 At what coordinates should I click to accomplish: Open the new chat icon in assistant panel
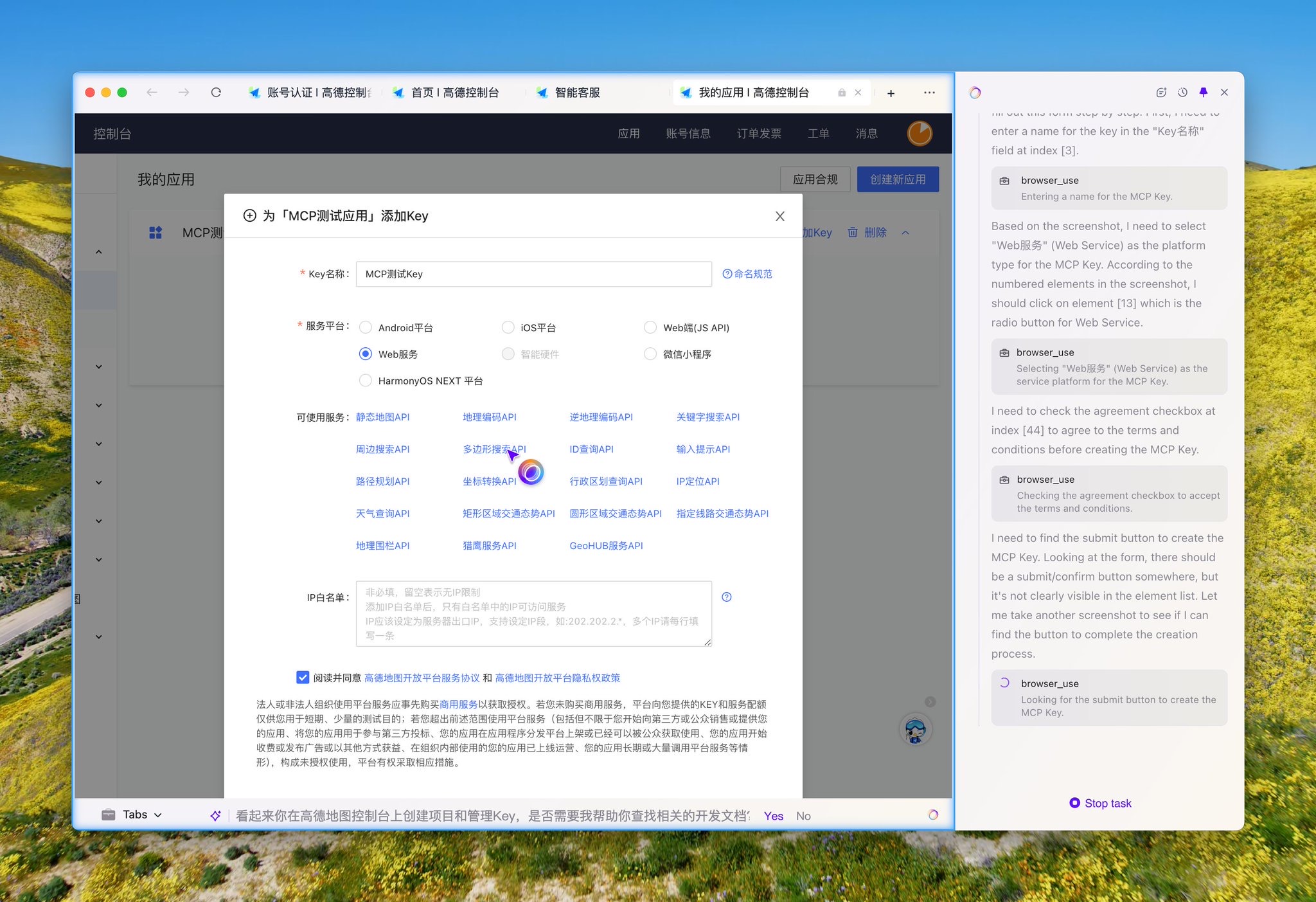(x=1161, y=93)
